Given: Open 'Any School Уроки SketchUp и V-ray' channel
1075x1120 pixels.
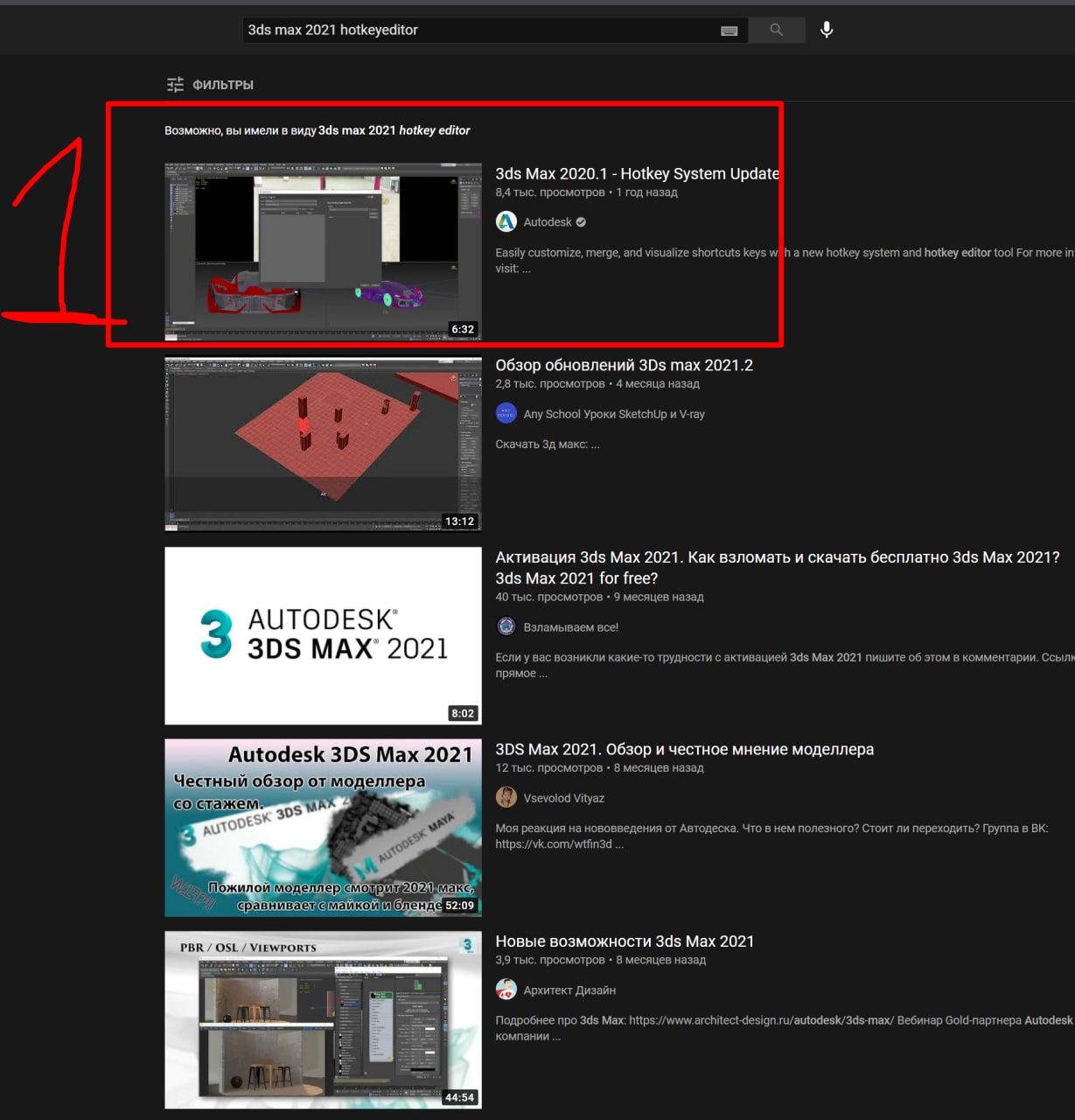Looking at the screenshot, I should tap(614, 414).
